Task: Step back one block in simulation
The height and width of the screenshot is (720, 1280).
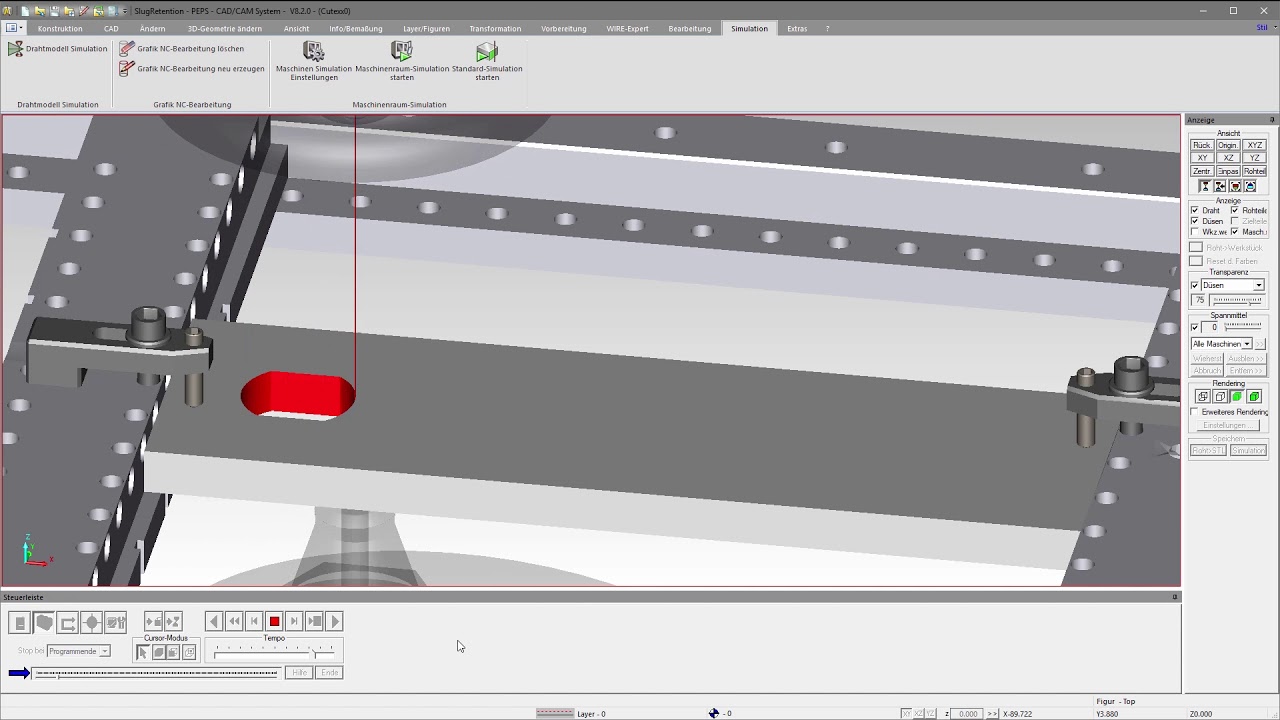Action: [254, 622]
